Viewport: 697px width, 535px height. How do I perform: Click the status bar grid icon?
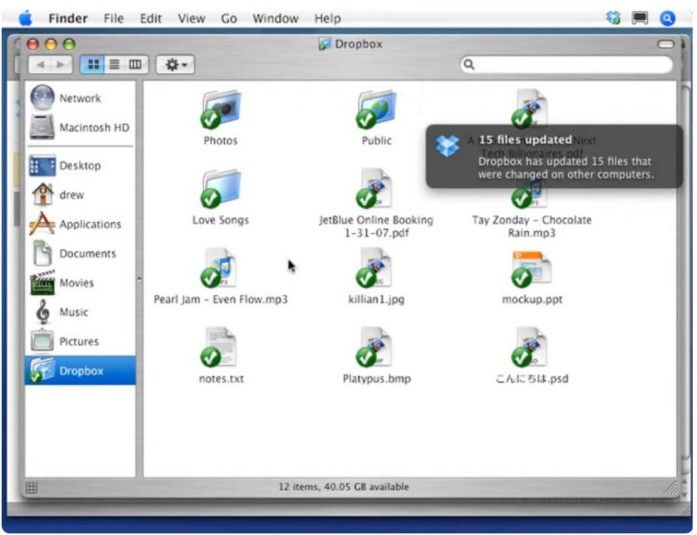coord(32,488)
